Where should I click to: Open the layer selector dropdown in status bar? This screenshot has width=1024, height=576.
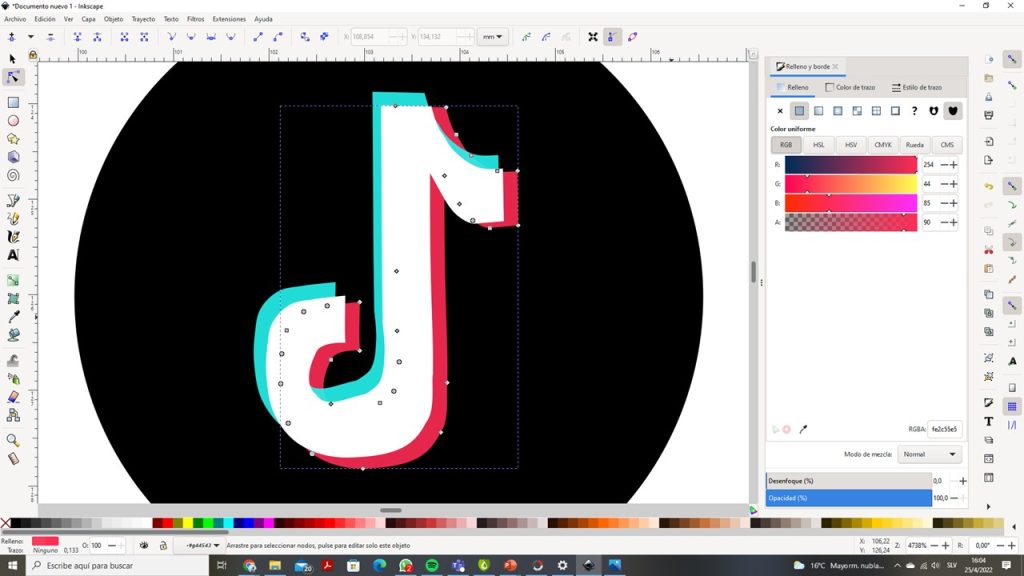(x=201, y=545)
